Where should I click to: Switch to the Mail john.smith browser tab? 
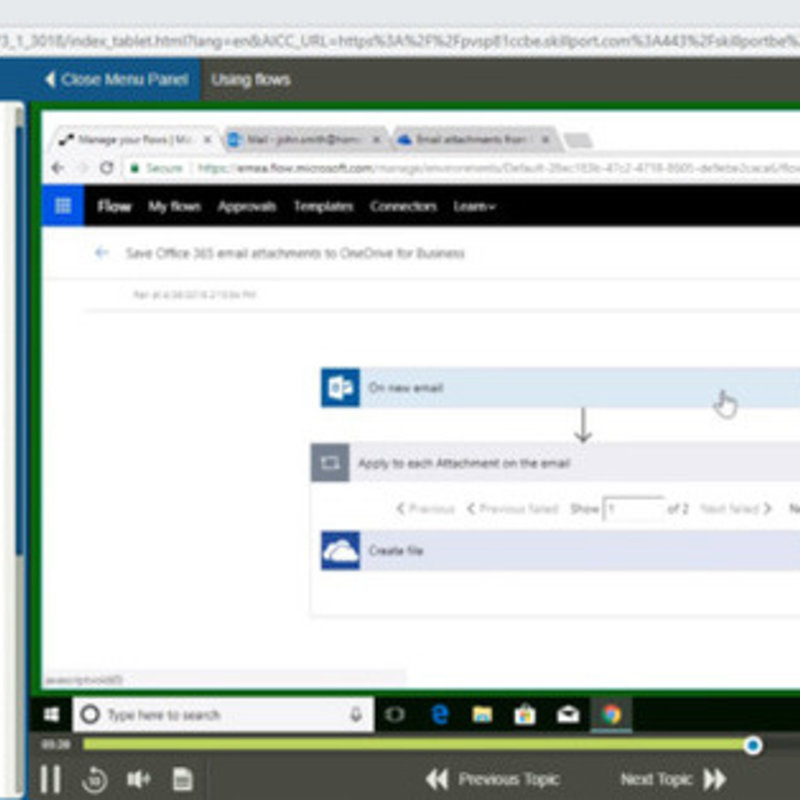(x=304, y=139)
